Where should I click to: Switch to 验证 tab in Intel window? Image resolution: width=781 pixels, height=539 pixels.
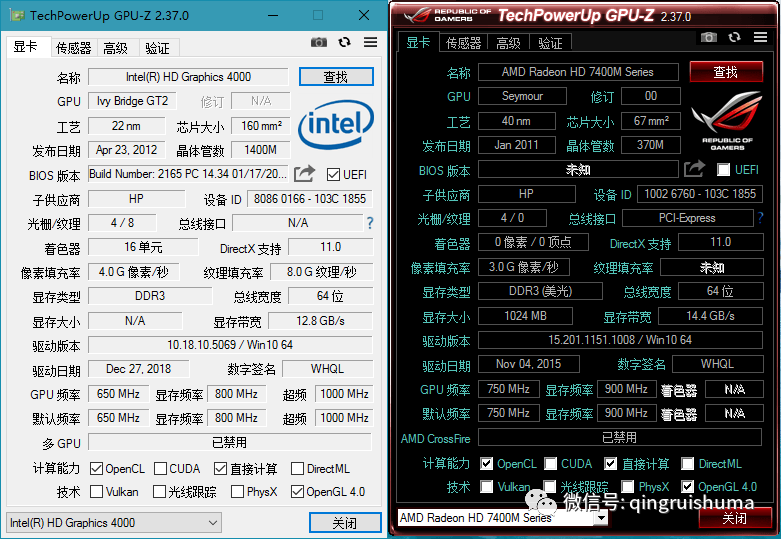157,48
